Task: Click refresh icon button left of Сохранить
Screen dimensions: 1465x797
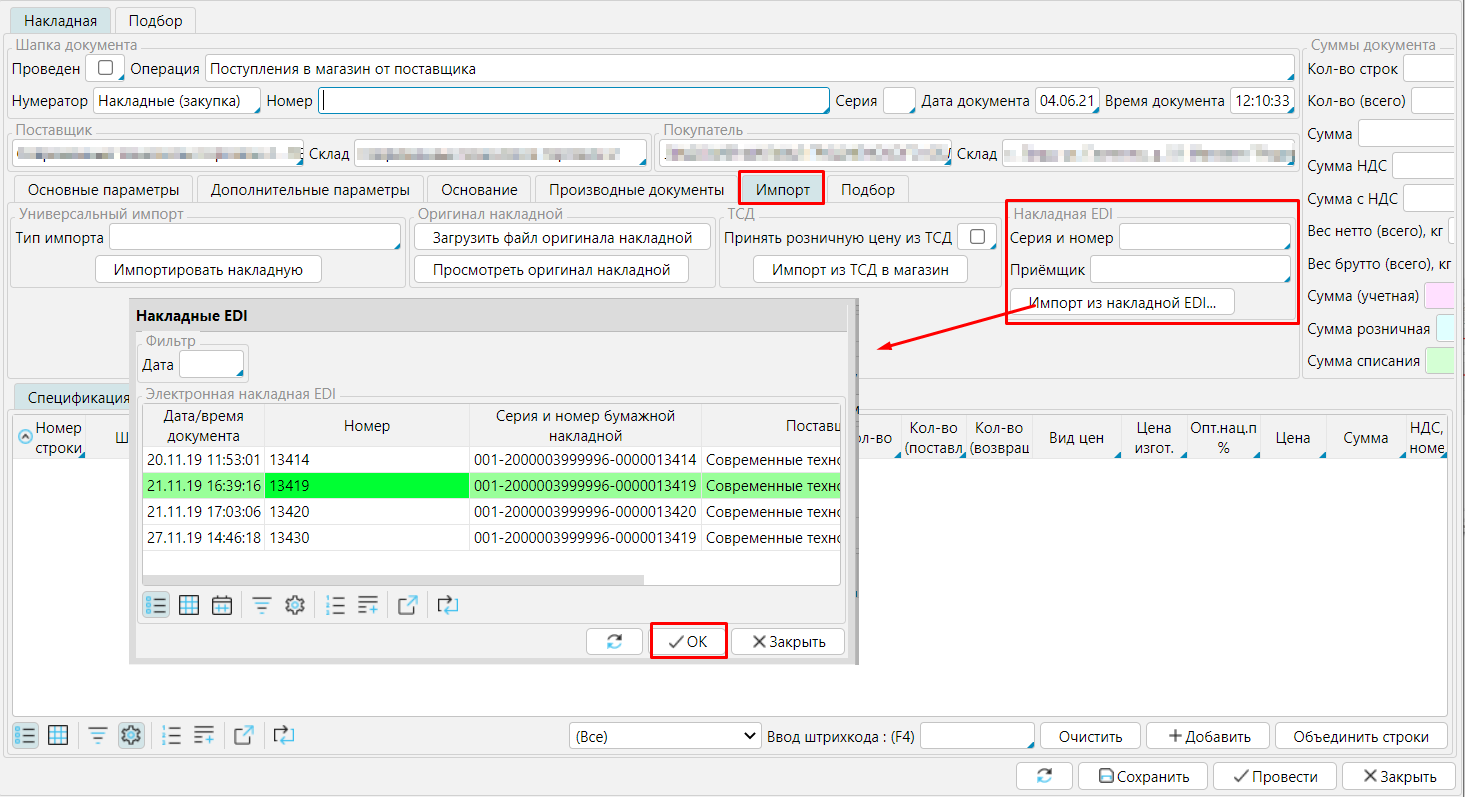Action: pos(1044,776)
